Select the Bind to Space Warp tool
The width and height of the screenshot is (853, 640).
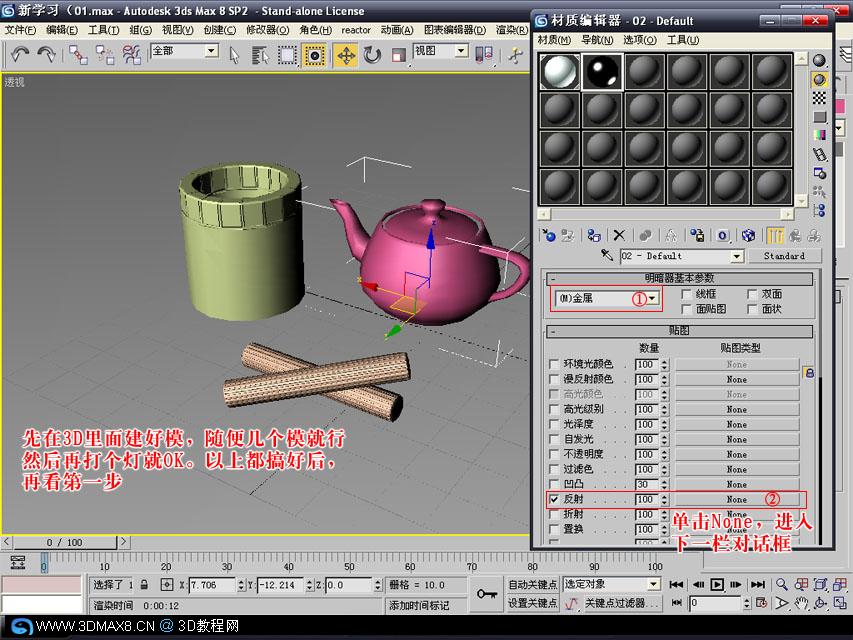131,55
